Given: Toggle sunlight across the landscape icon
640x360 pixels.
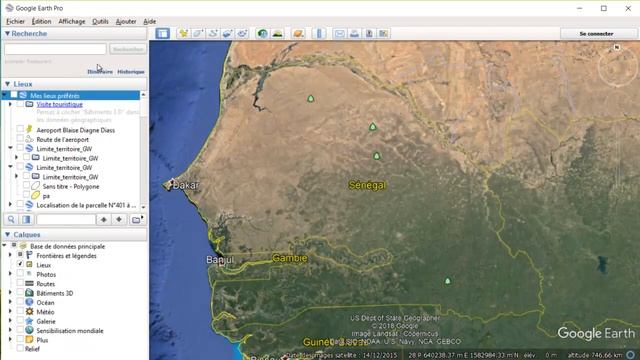Looking at the screenshot, I should [277, 33].
